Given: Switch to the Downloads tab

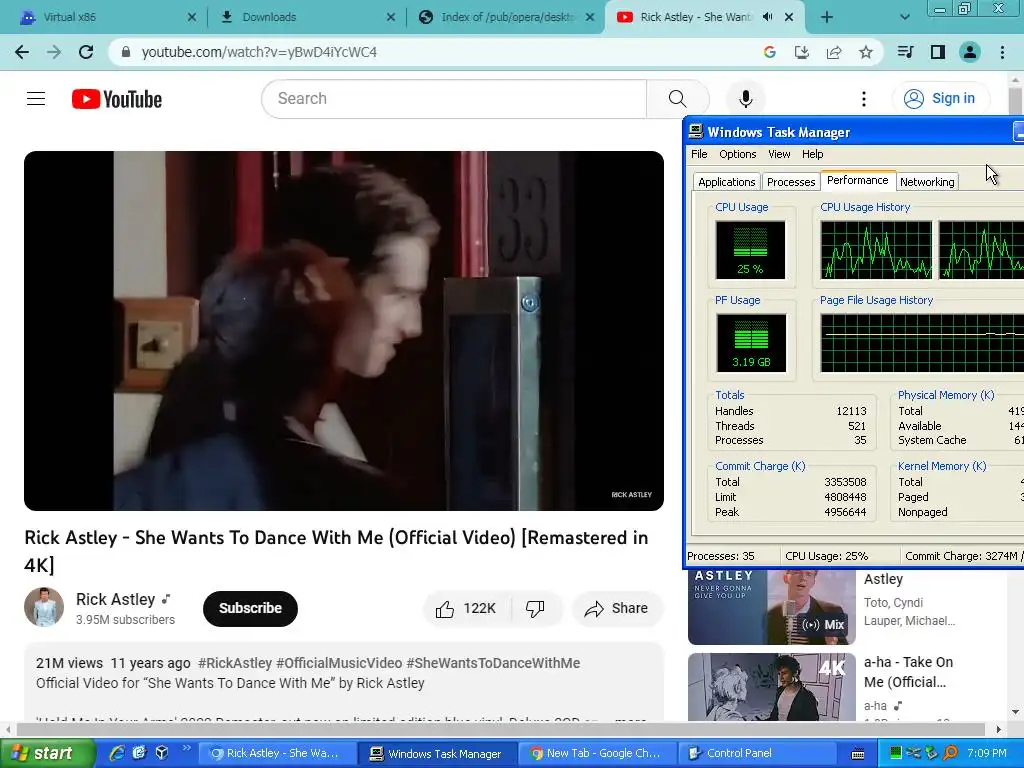Looking at the screenshot, I should coord(307,17).
